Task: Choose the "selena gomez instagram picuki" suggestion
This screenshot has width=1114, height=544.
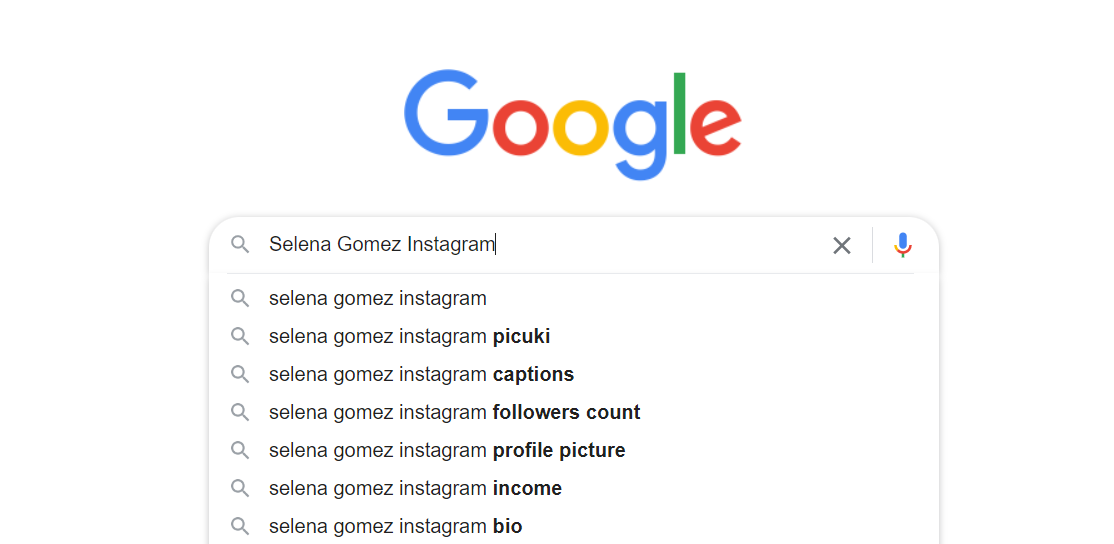Action: click(409, 336)
